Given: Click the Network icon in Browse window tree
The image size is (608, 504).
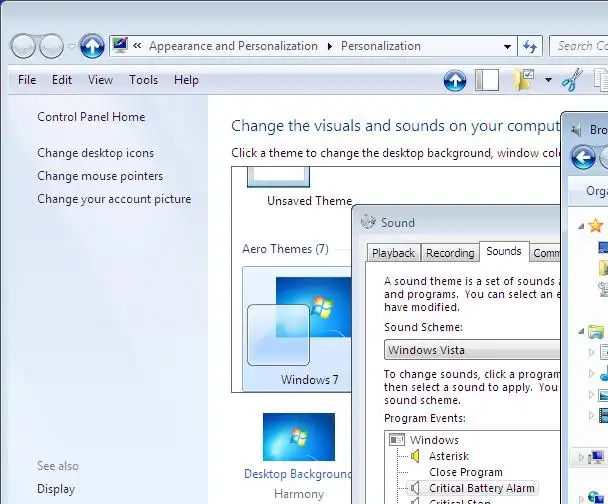Looking at the screenshot, I should 596,497.
